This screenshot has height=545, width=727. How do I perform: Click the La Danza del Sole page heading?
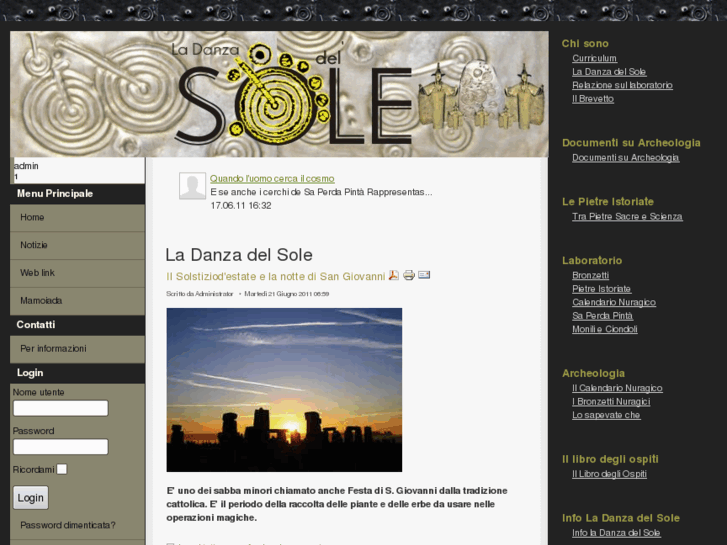239,255
